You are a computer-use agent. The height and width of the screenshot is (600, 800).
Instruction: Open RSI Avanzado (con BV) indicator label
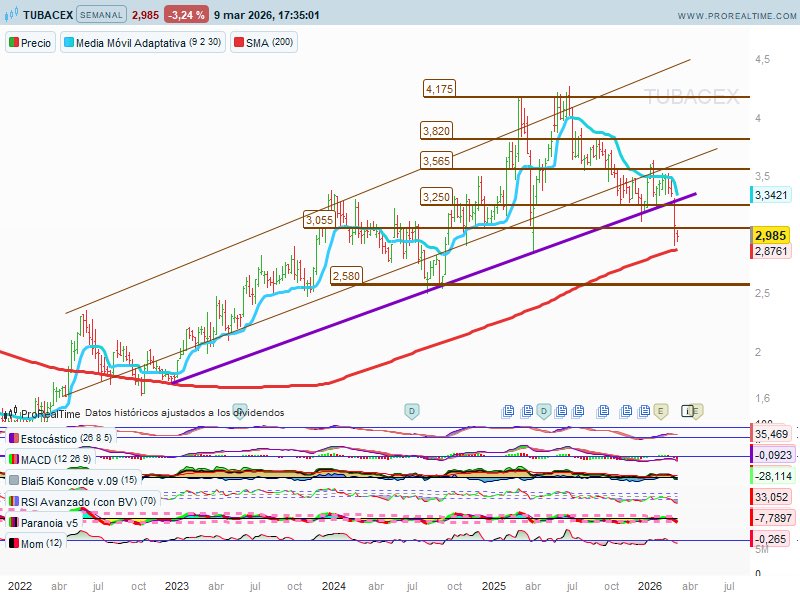(83, 502)
